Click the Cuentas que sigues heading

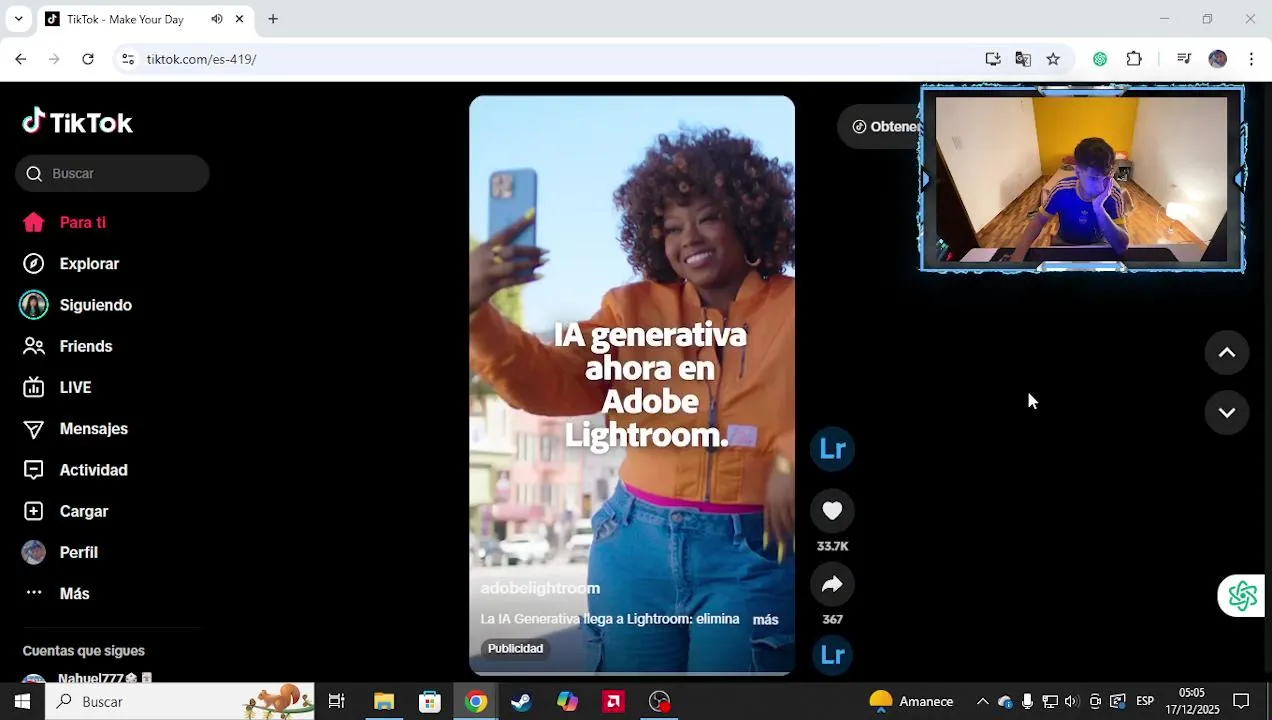[84, 651]
